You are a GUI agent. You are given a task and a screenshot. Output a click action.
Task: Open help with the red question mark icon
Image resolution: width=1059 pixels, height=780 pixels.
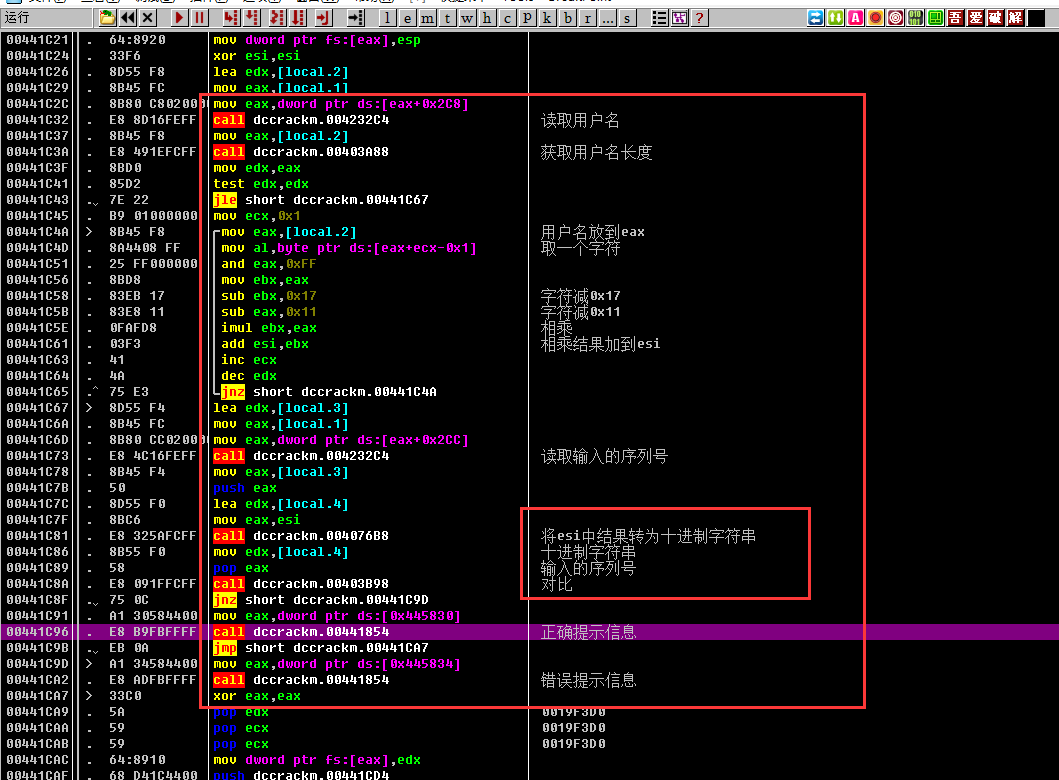click(700, 18)
